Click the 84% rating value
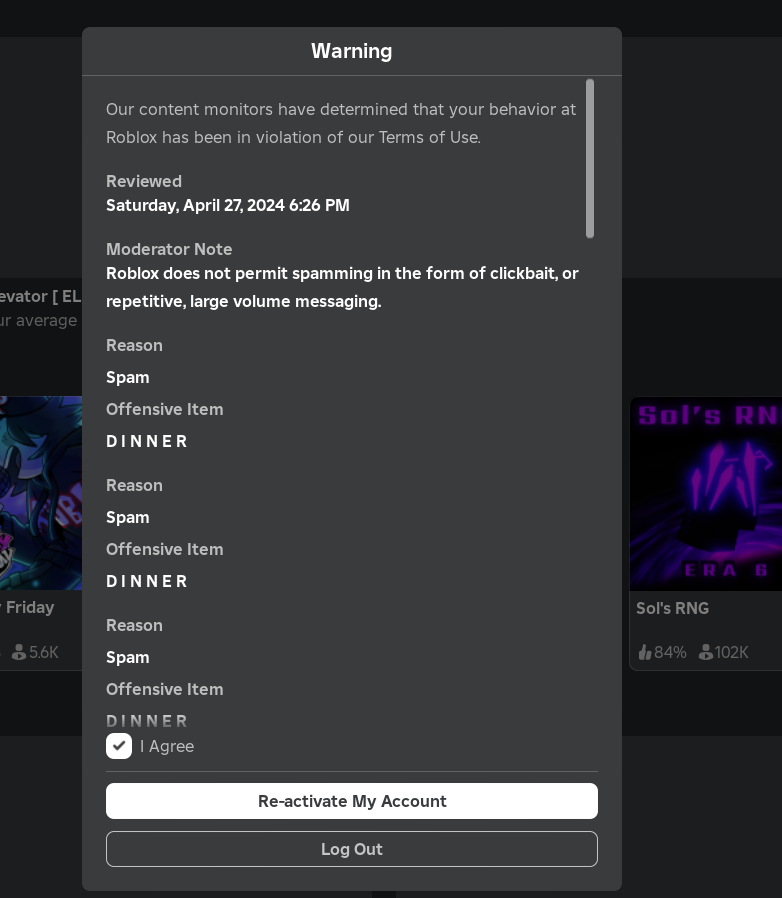The height and width of the screenshot is (898, 782). 670,652
